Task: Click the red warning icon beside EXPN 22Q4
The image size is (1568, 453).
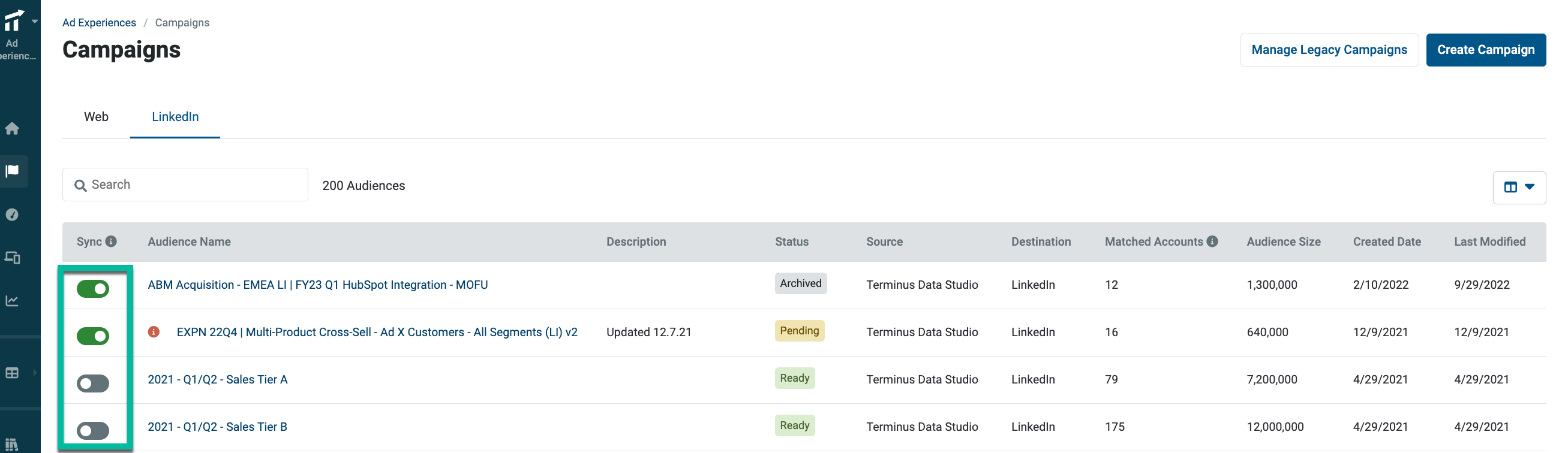Action: click(x=154, y=332)
